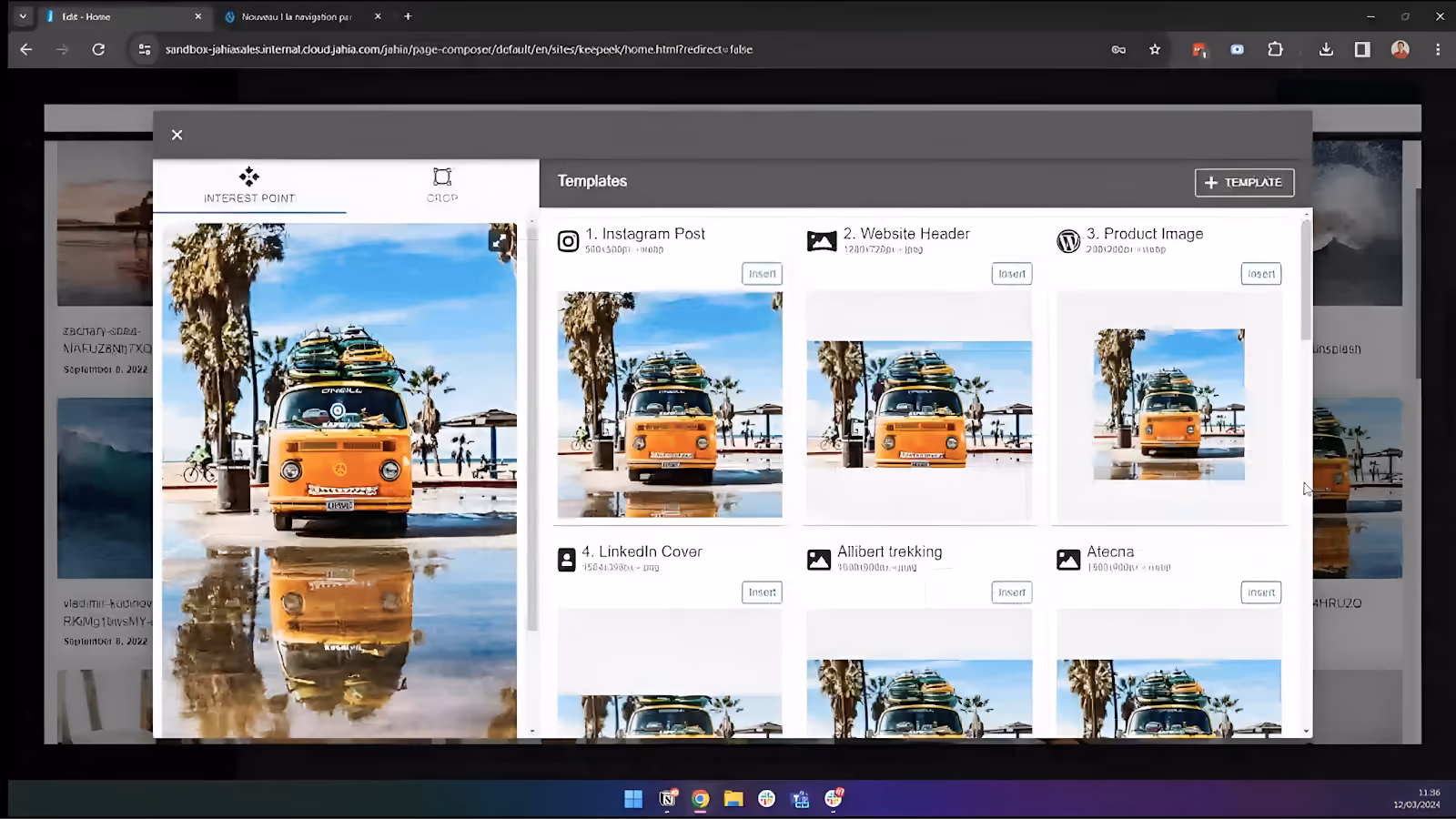Open Notion from the taskbar

667,799
